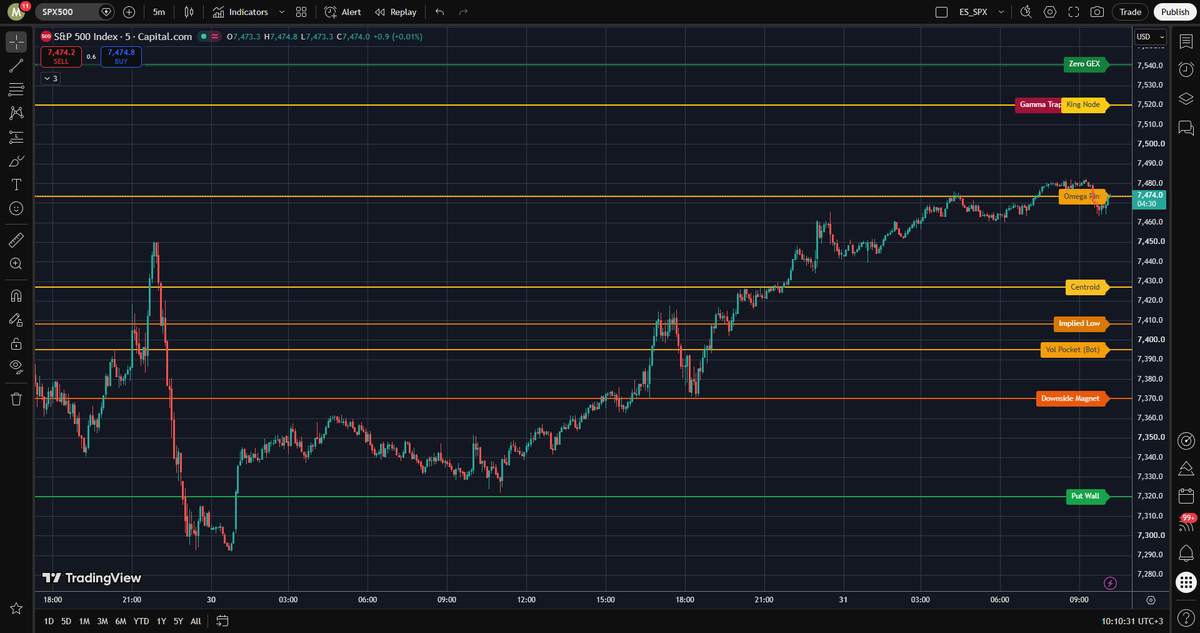
Task: Activate the zoom in tool
Action: click(16, 264)
